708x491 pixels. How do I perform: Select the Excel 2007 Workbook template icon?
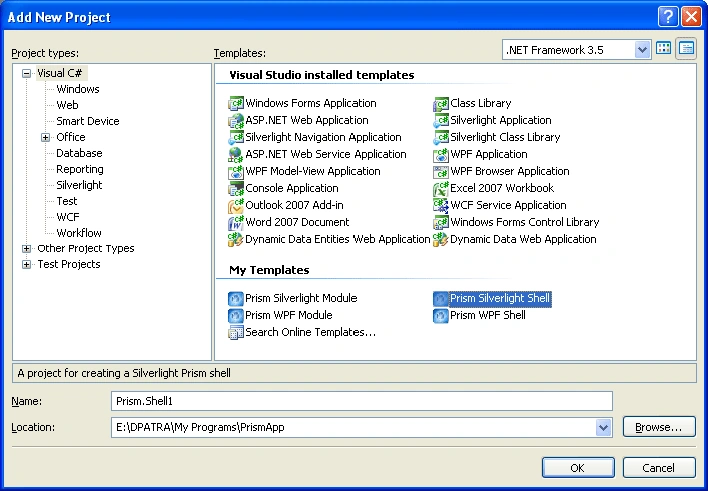441,188
